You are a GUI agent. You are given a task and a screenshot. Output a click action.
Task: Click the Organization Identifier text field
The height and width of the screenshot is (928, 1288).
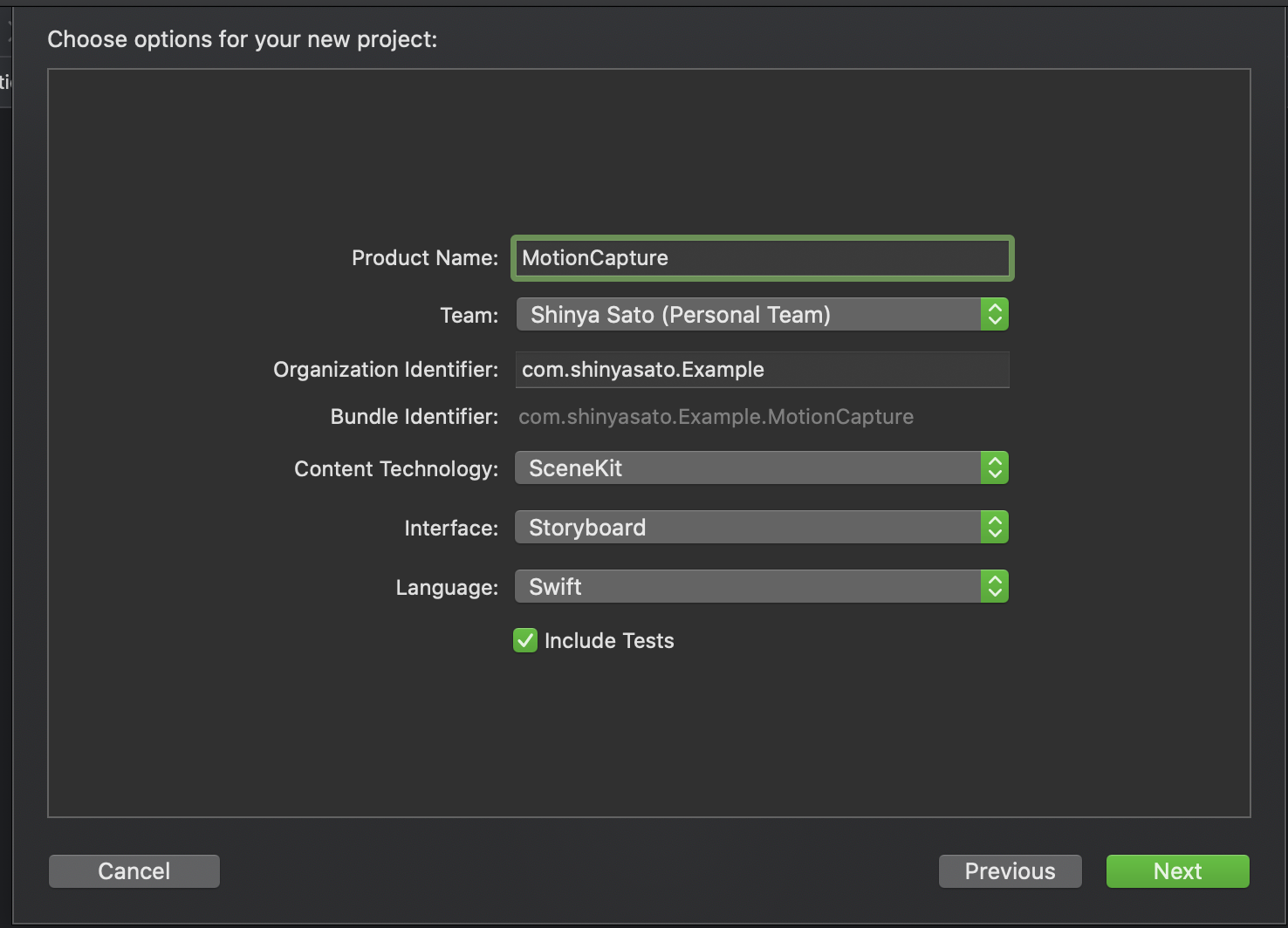761,370
